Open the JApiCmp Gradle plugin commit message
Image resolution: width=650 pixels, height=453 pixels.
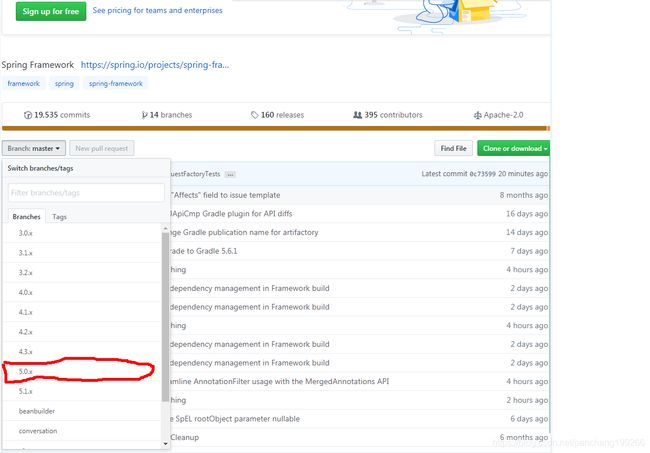(x=231, y=213)
